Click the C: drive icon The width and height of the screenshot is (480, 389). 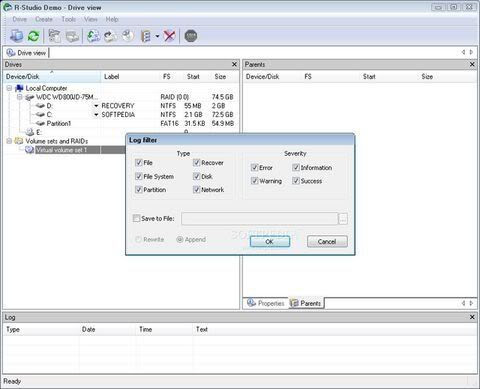point(40,115)
